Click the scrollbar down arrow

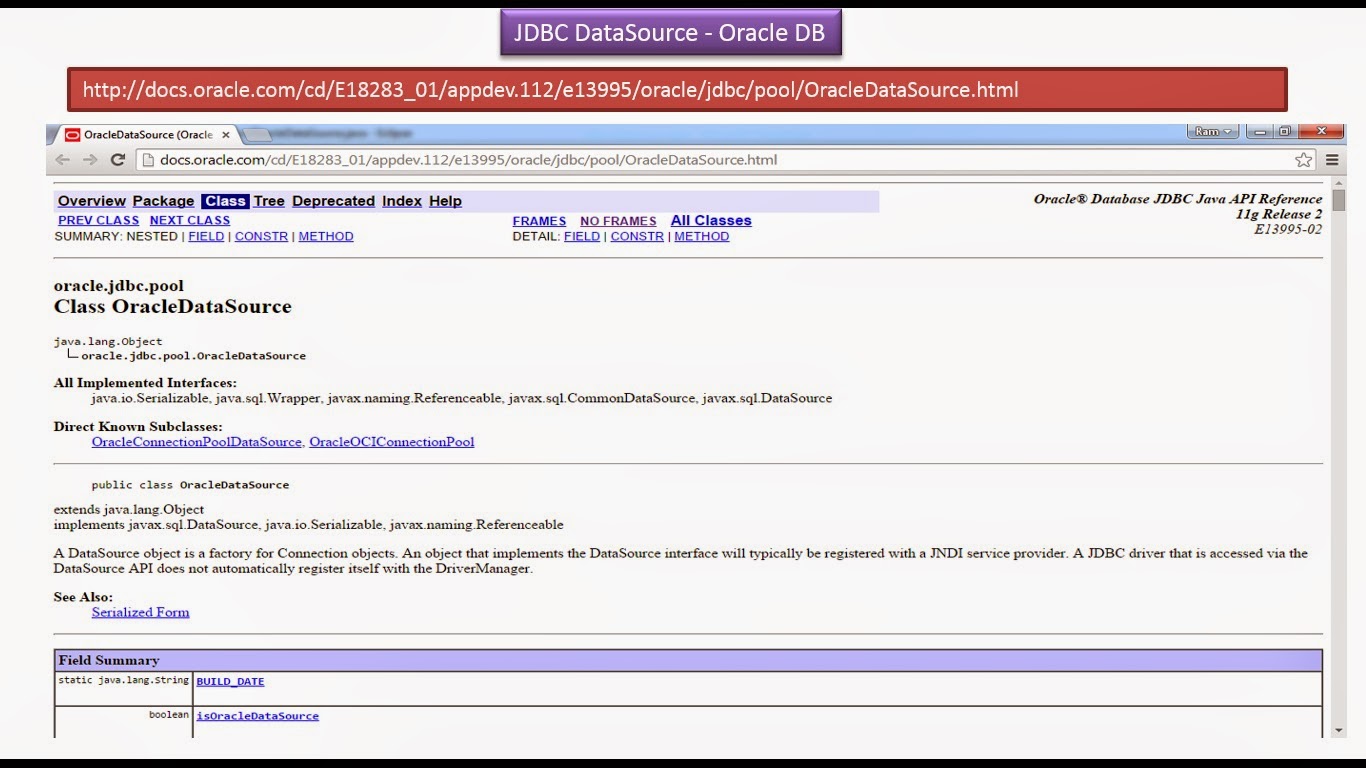click(x=1339, y=730)
